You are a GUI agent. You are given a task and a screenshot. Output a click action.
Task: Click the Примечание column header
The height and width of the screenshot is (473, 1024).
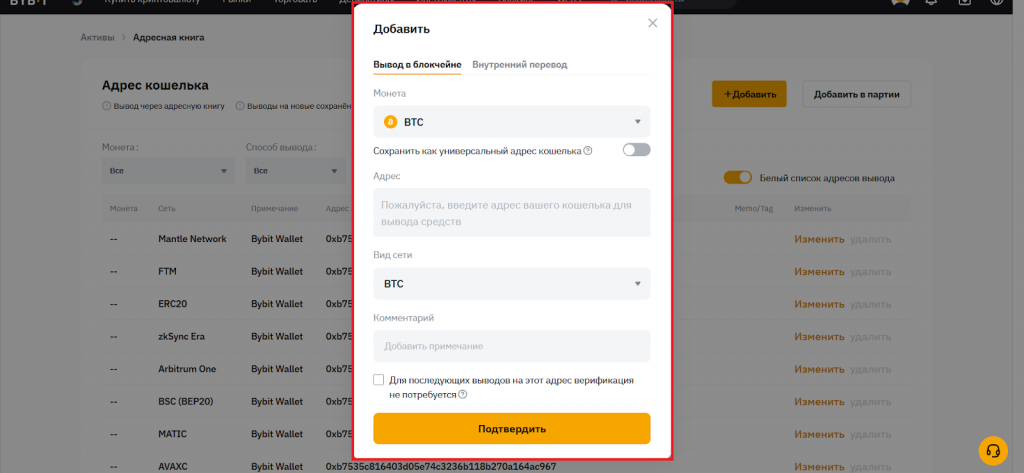[x=274, y=208]
